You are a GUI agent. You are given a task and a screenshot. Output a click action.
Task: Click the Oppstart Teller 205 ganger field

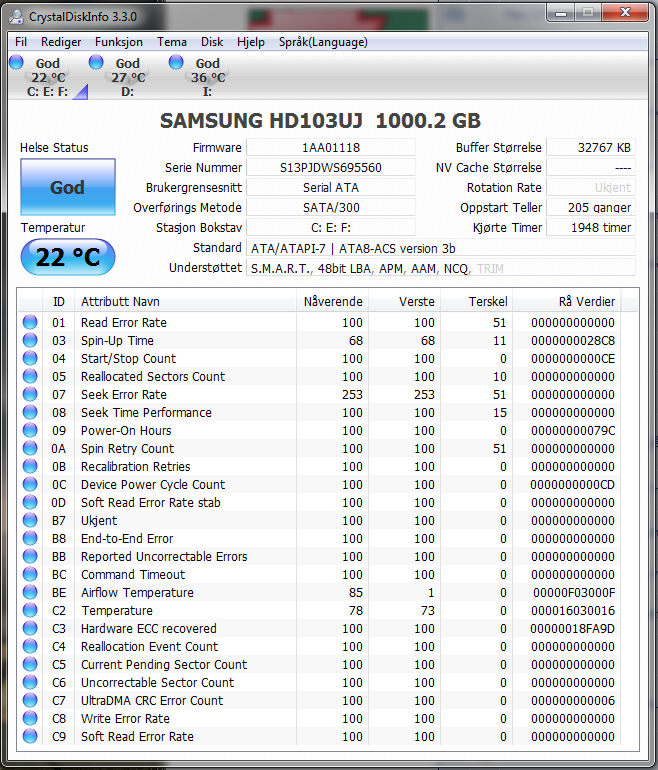click(x=591, y=208)
